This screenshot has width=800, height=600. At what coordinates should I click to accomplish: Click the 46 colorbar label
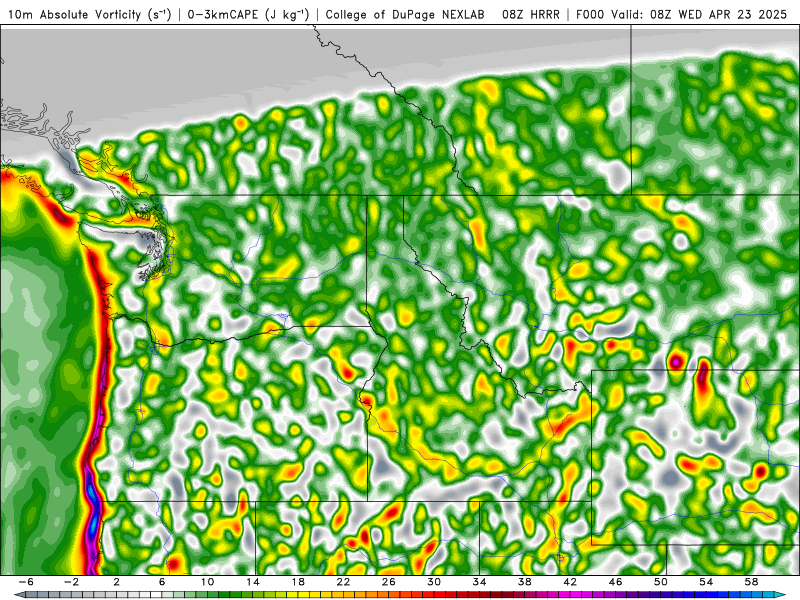coord(616,582)
